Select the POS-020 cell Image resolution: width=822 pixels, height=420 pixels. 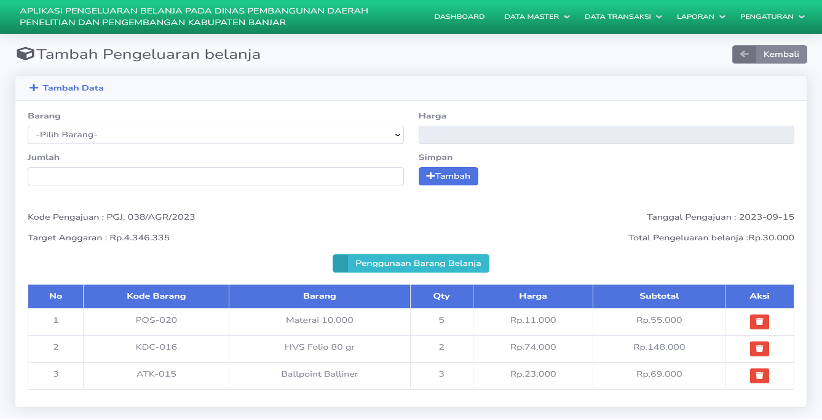[156, 320]
